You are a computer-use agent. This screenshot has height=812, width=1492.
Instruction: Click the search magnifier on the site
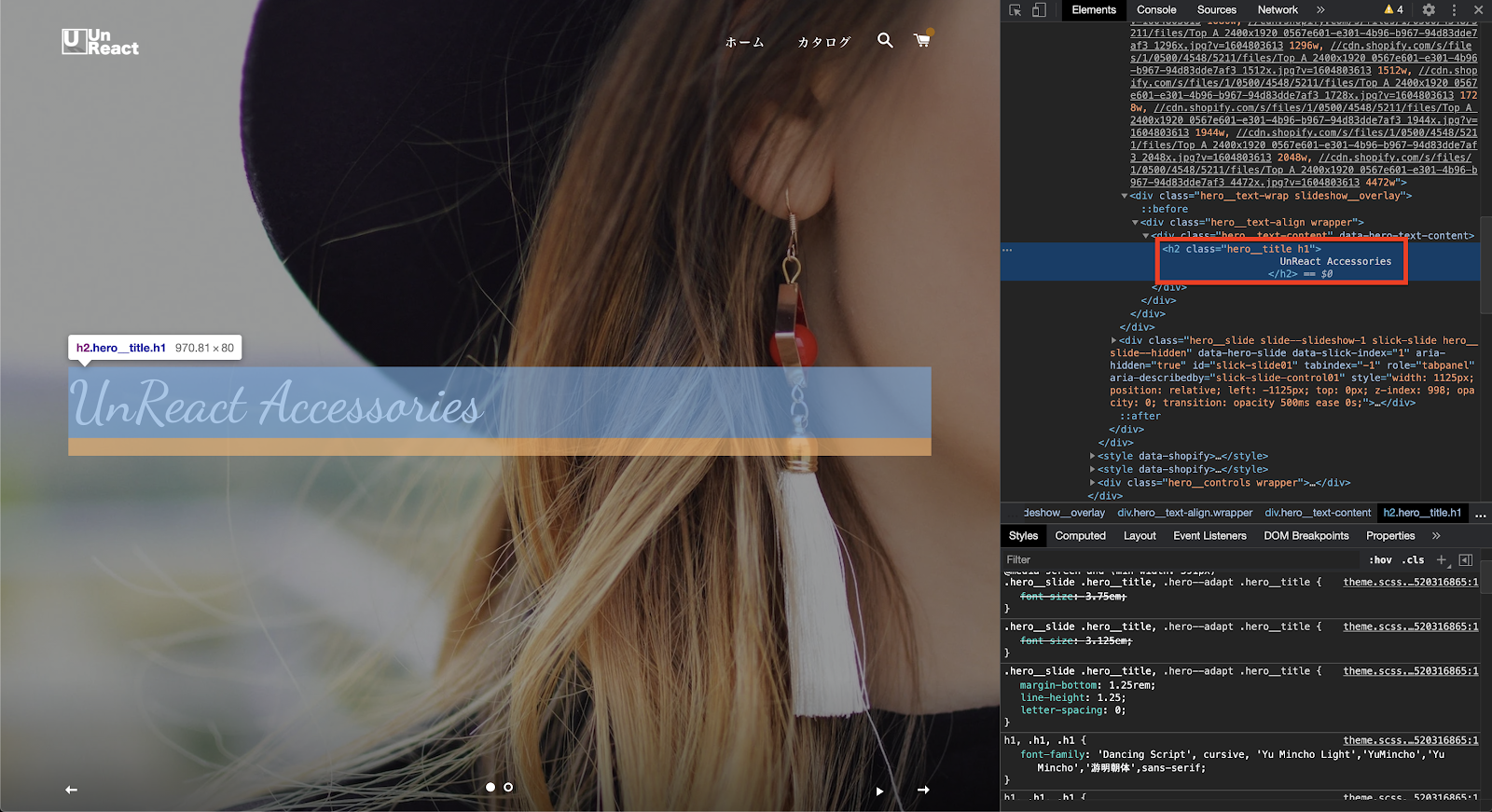pyautogui.click(x=885, y=40)
